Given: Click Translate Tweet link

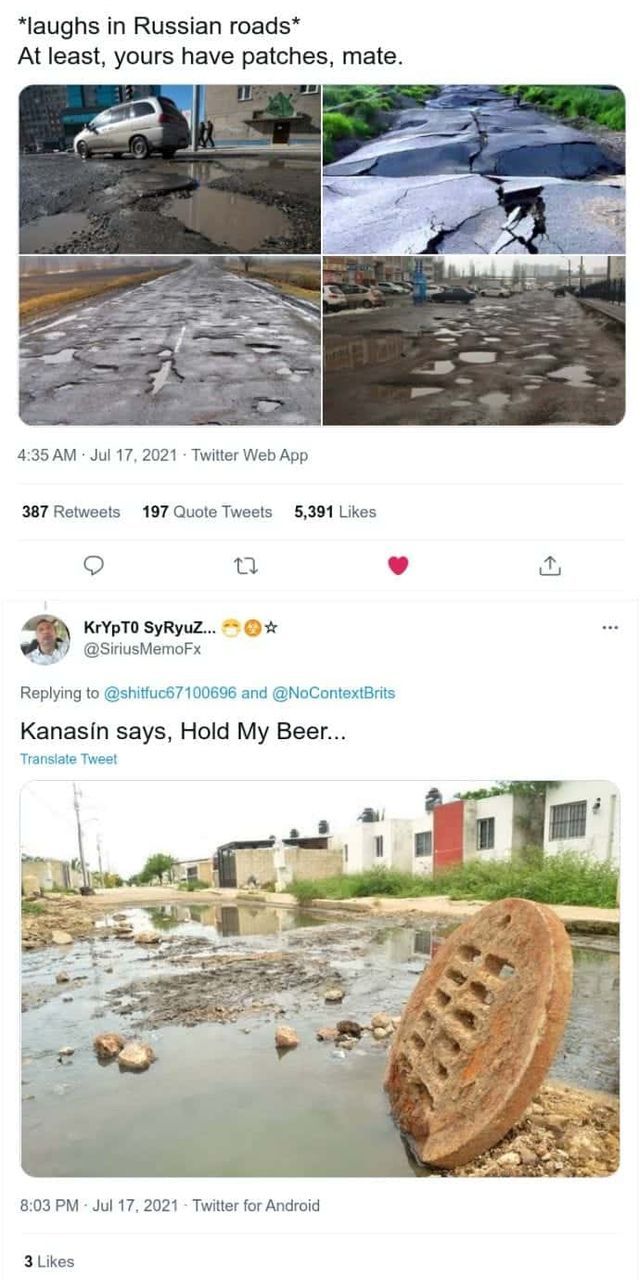Looking at the screenshot, I should (x=68, y=759).
